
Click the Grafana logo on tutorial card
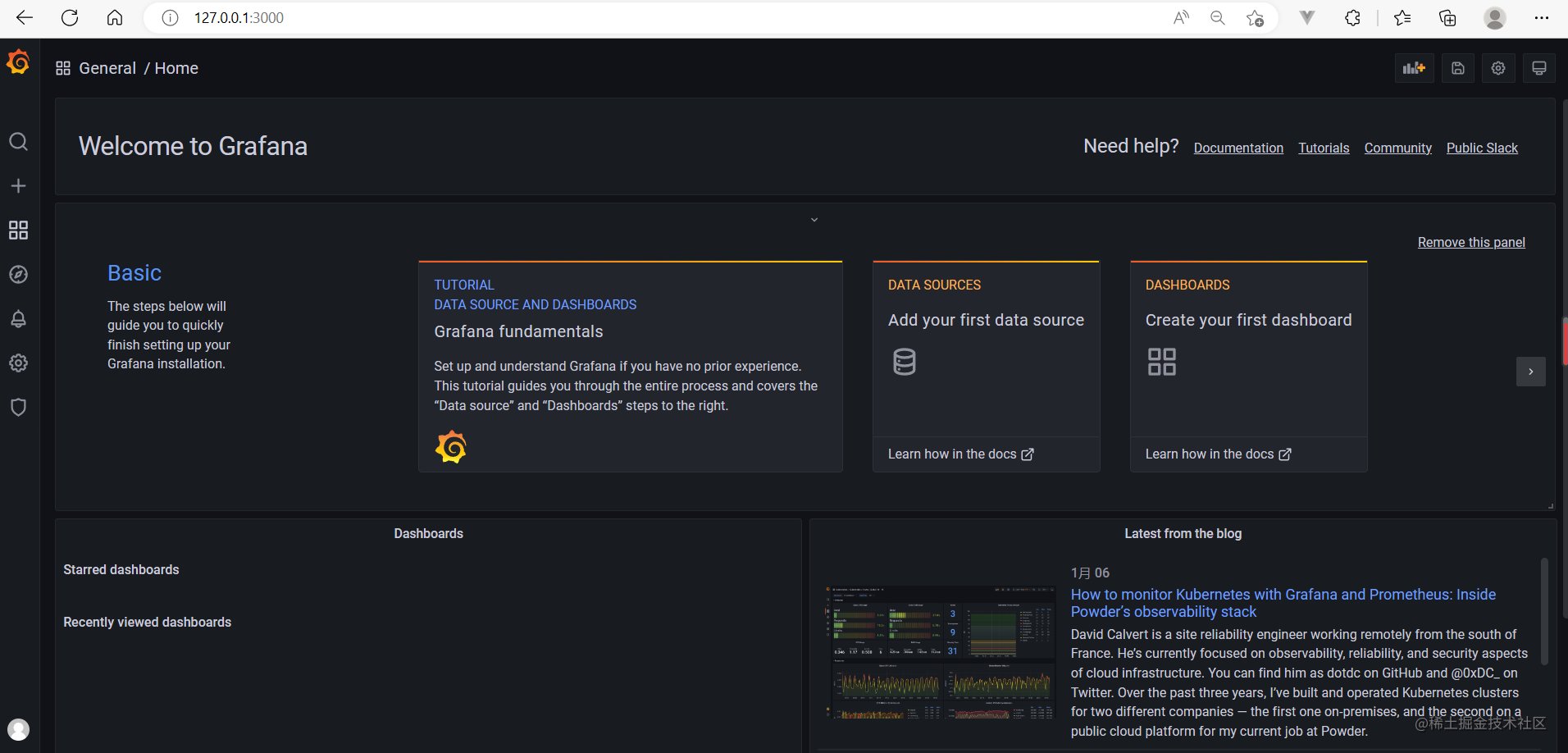coord(451,447)
